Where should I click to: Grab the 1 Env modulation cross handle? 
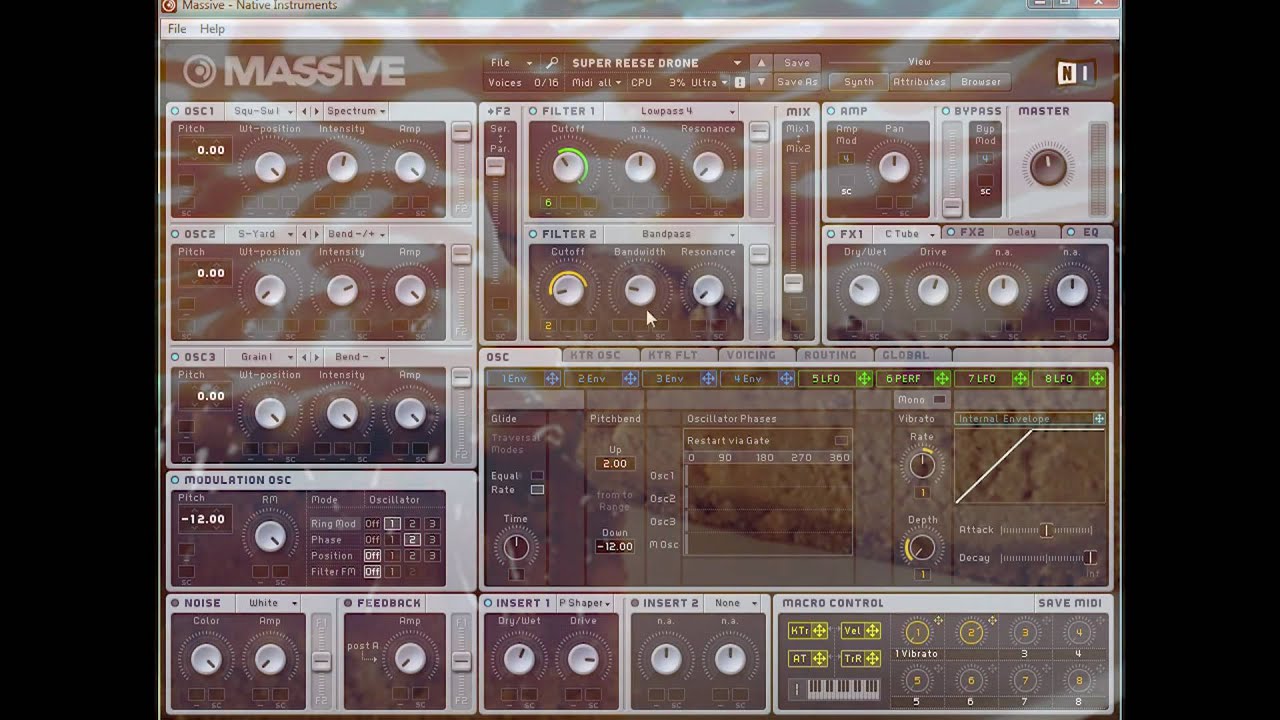tap(552, 379)
